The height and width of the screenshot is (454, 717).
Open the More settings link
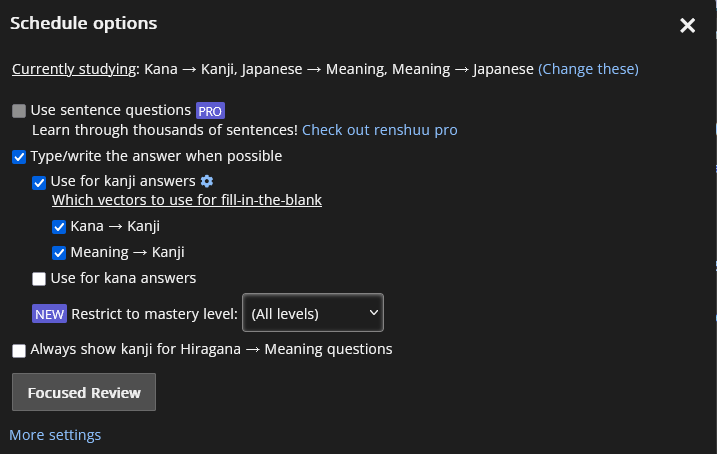pyautogui.click(x=55, y=435)
